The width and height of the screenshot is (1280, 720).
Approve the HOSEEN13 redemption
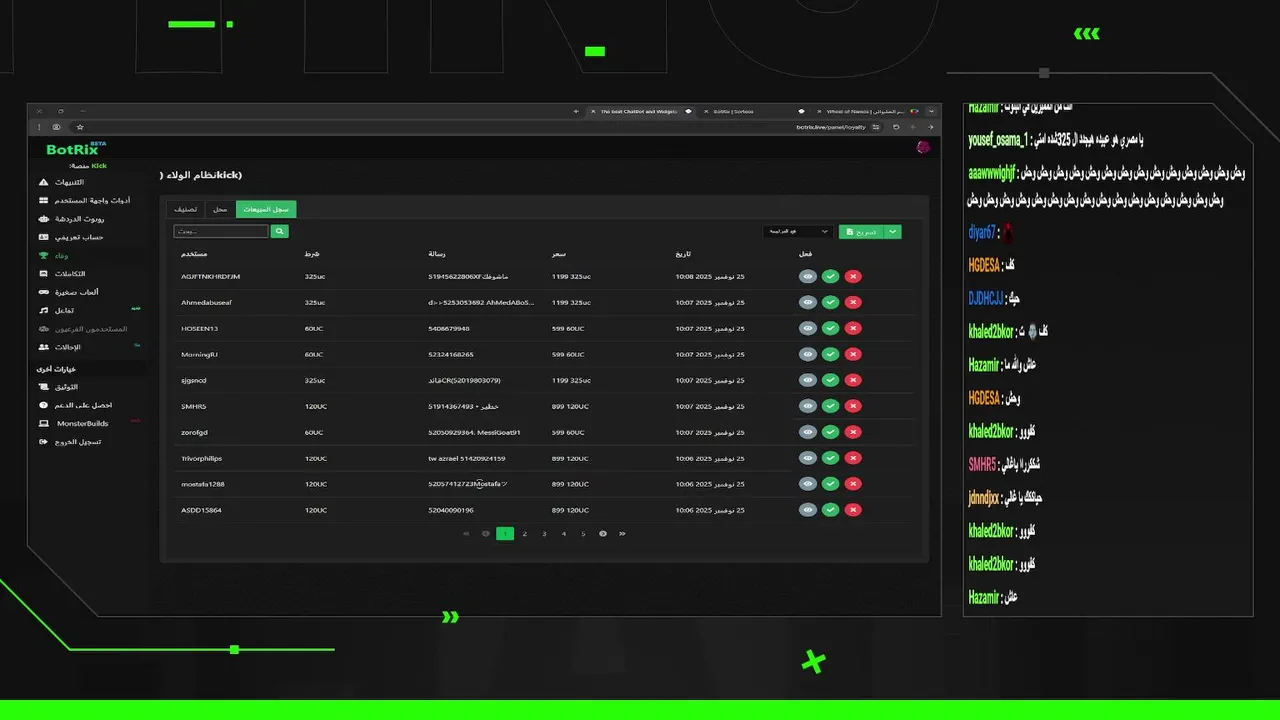click(830, 328)
